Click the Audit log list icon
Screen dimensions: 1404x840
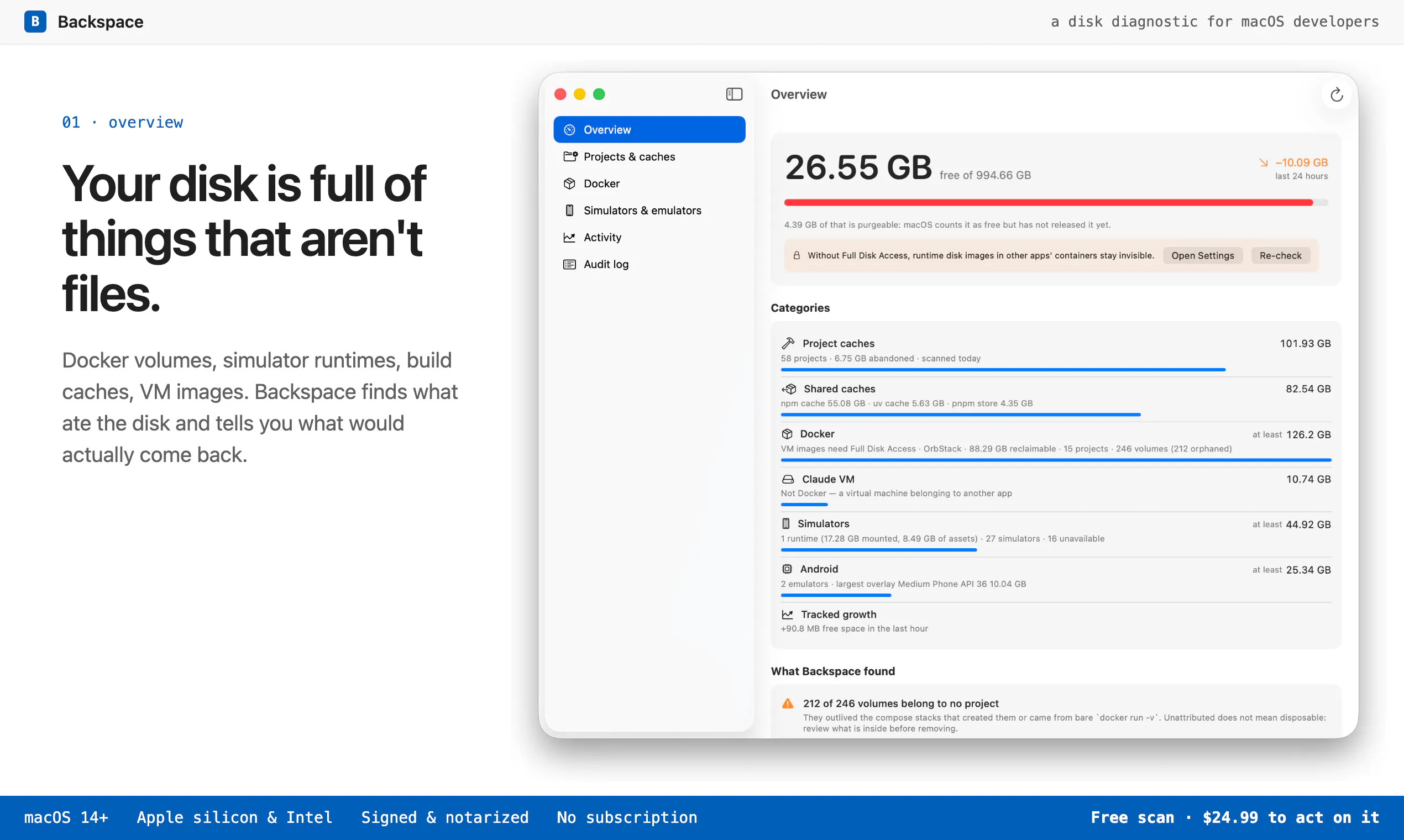point(569,264)
